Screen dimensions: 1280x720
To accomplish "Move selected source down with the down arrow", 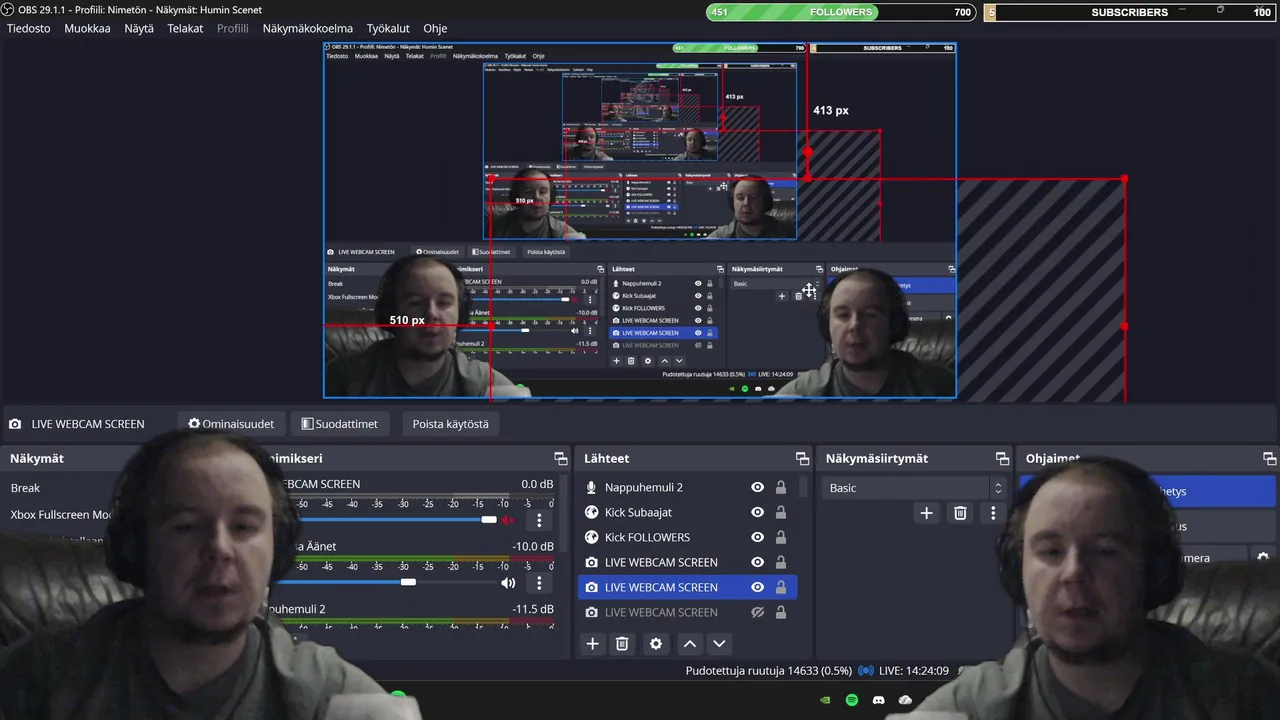I will [x=719, y=644].
